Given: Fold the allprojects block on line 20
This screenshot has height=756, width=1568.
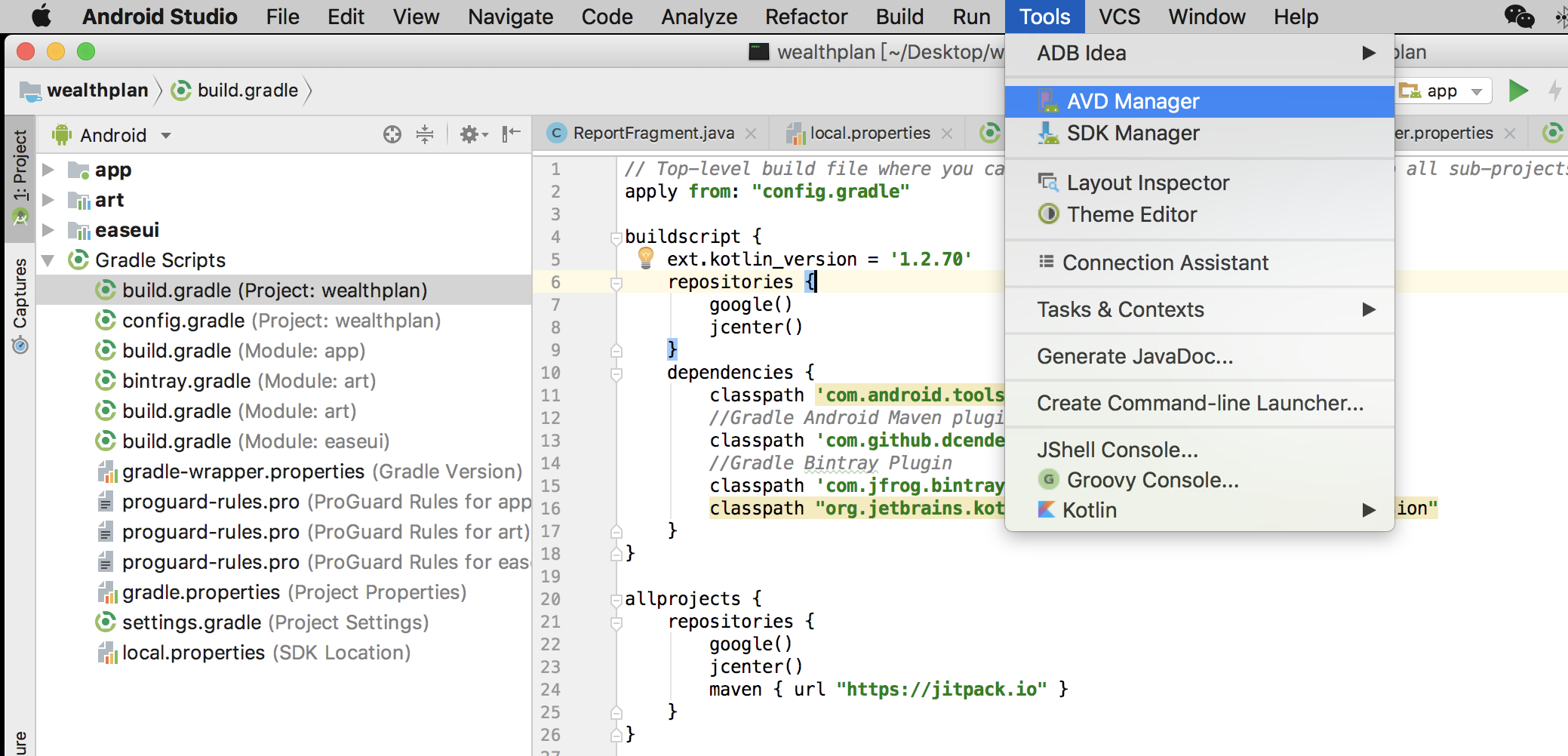Looking at the screenshot, I should (x=616, y=600).
